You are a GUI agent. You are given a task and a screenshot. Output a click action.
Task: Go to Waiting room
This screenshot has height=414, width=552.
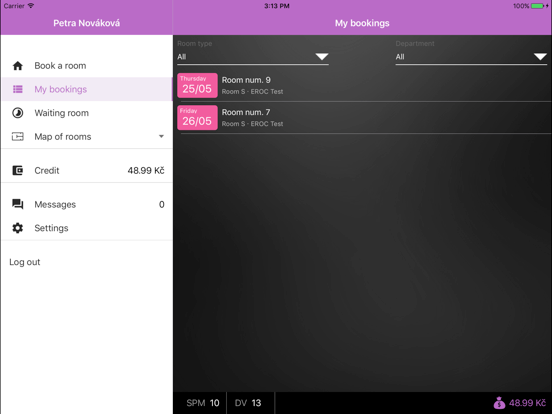(87, 113)
